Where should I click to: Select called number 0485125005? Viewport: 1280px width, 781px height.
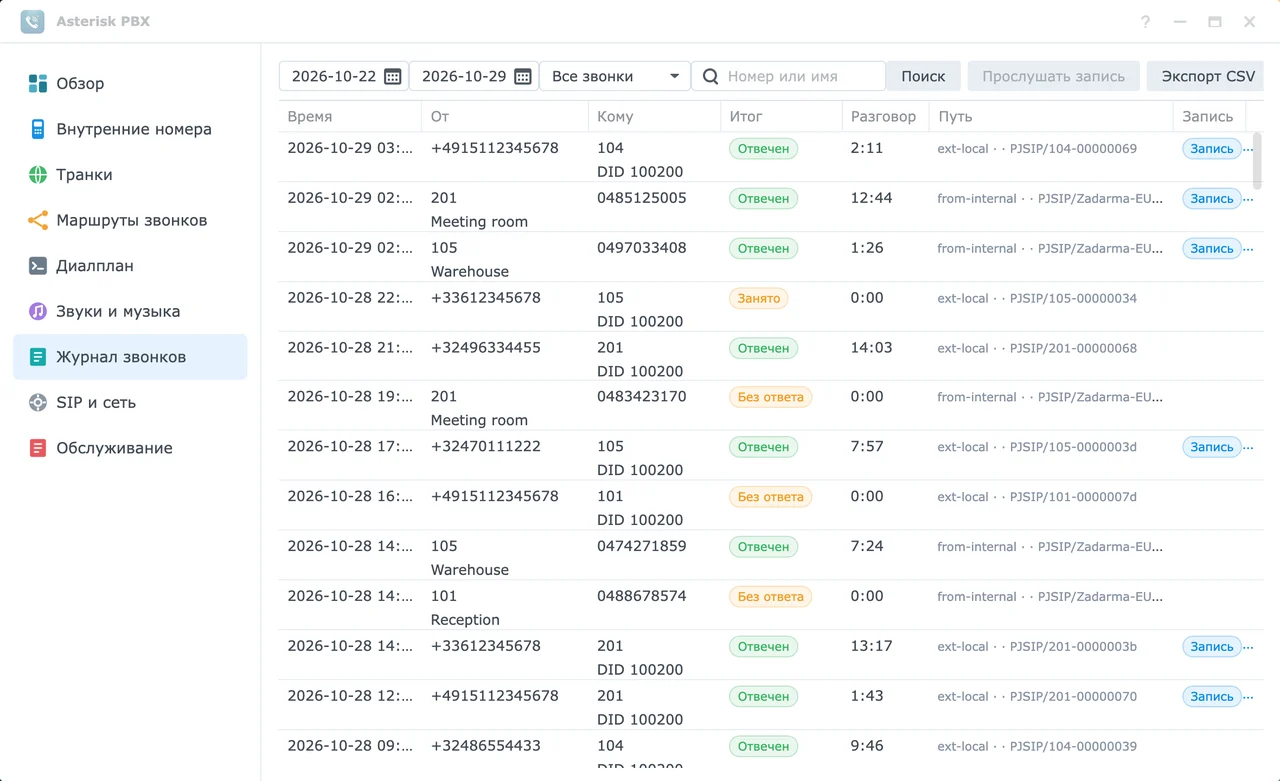tap(642, 198)
